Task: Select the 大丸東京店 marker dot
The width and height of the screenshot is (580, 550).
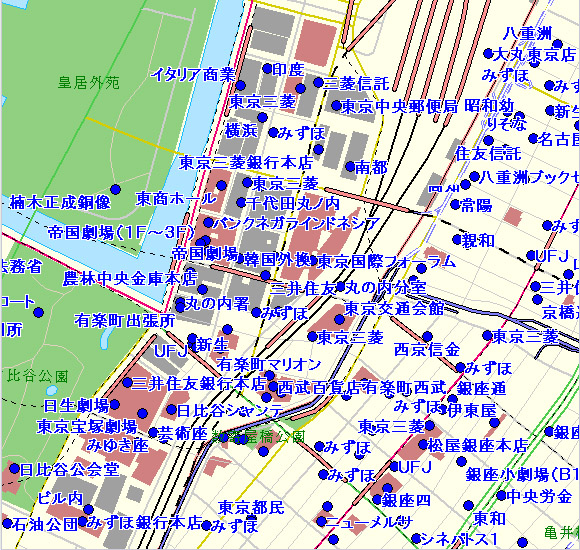Action: click(488, 53)
